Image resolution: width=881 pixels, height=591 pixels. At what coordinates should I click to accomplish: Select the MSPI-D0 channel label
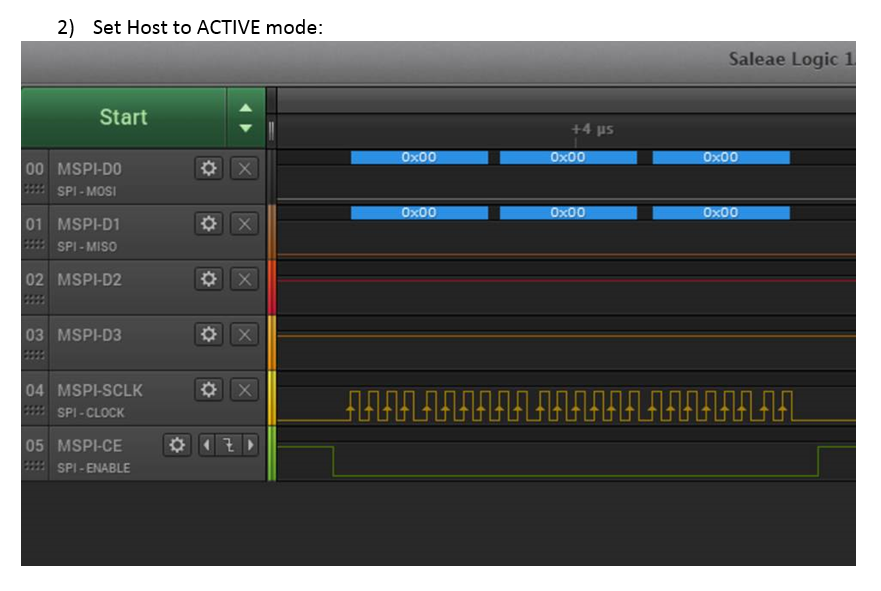point(89,169)
